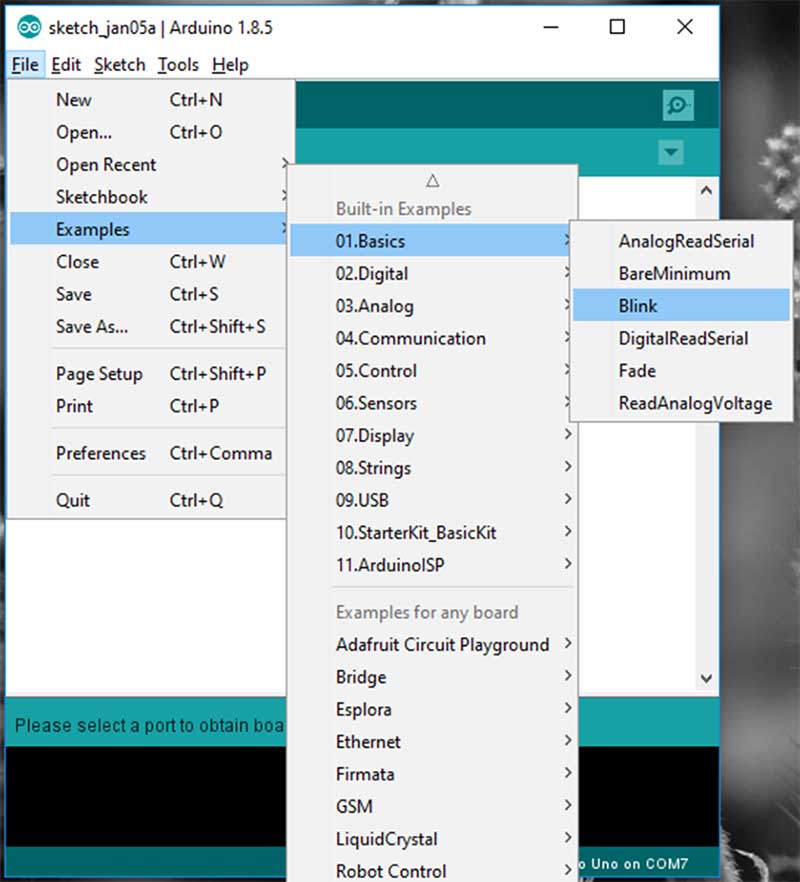
Task: Expand the Open Recent submenu
Action: click(x=106, y=165)
